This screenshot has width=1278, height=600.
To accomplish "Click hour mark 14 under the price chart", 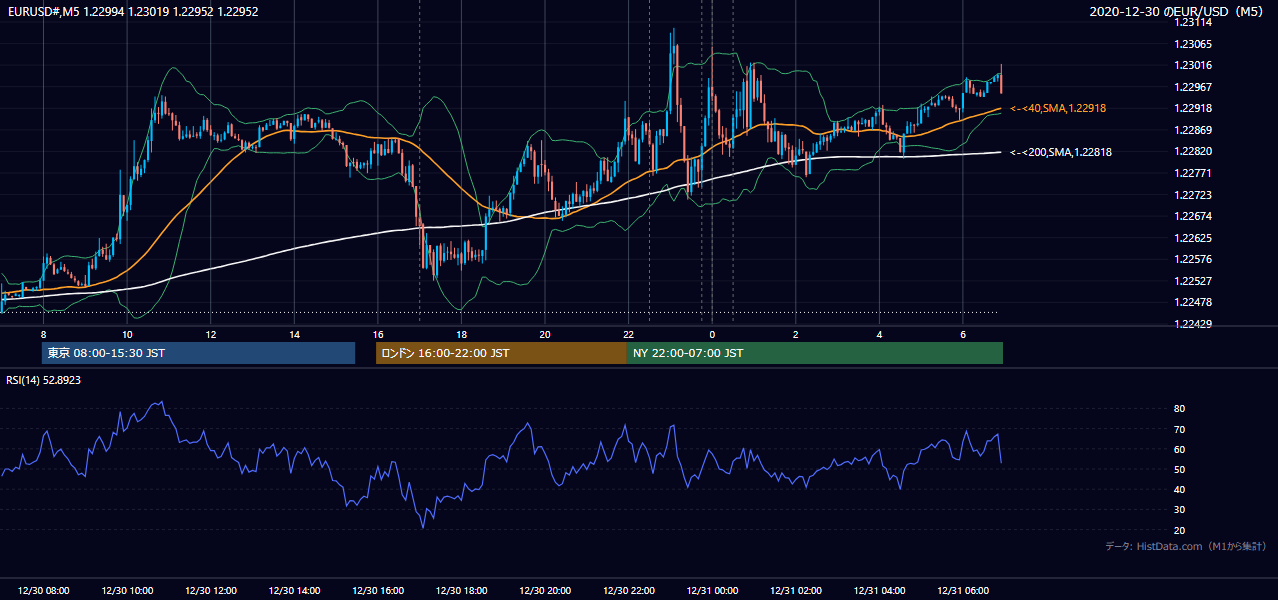I will (294, 333).
